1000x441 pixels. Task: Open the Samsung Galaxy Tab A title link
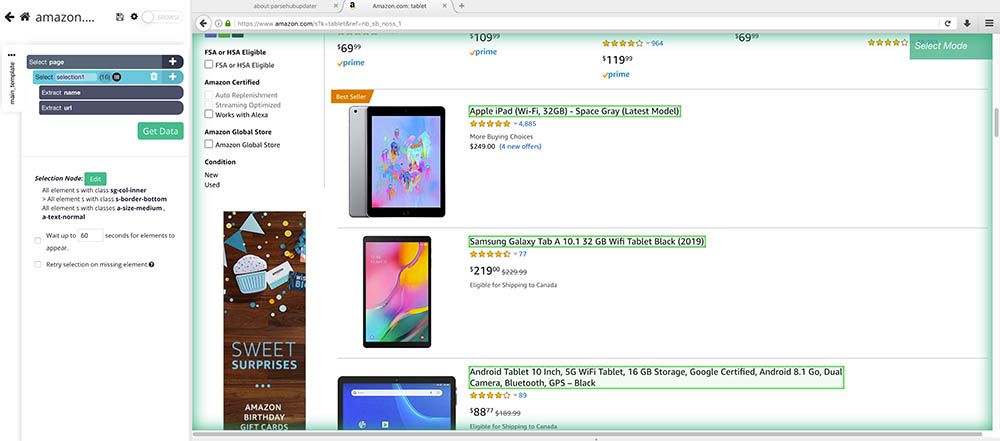point(587,242)
